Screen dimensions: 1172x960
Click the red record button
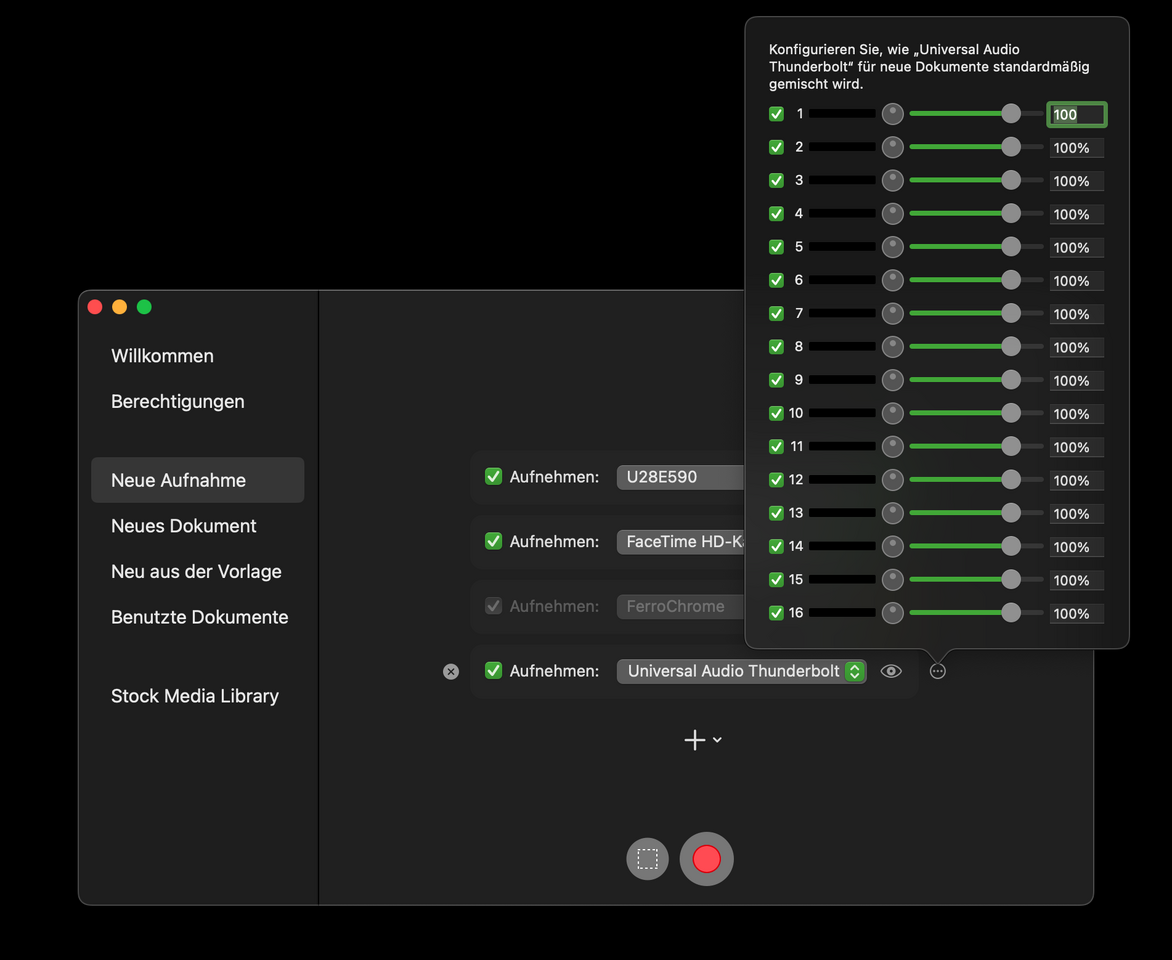point(706,859)
